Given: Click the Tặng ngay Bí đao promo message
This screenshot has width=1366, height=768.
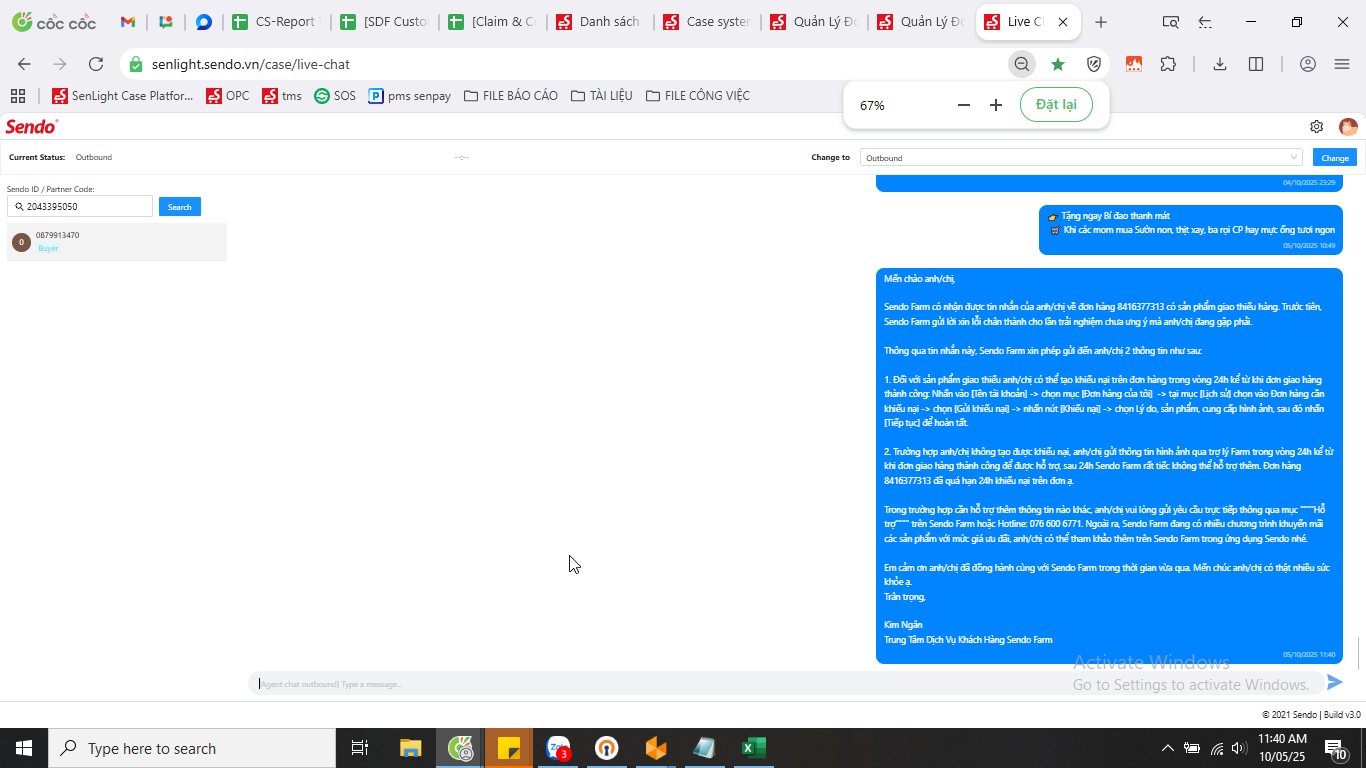Looking at the screenshot, I should tap(1191, 230).
